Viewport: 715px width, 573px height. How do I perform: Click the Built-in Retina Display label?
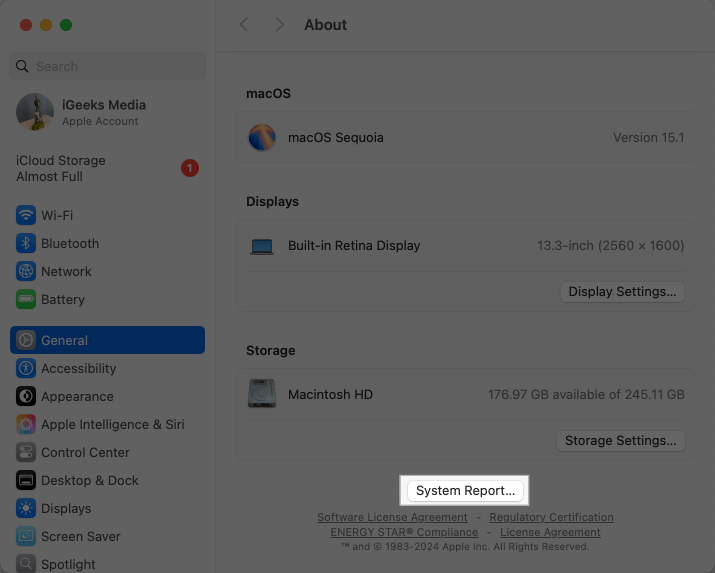[x=354, y=246]
